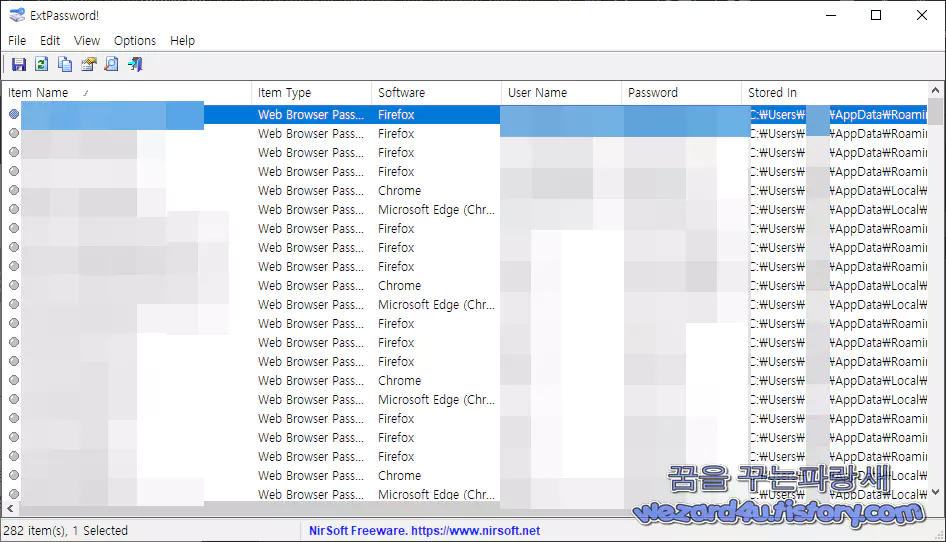
Task: Maximize the ExtPassword! window
Action: [876, 15]
